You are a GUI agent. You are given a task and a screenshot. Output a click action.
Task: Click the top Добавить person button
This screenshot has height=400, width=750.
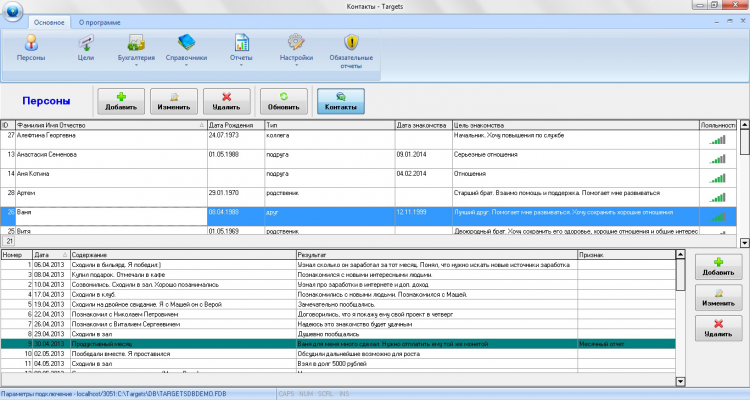(x=121, y=101)
